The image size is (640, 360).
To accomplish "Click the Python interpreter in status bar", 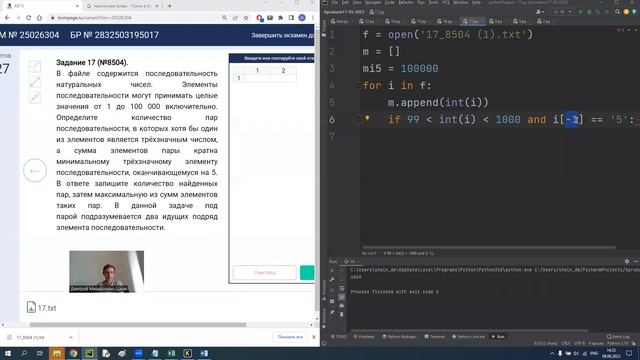I will (619, 344).
